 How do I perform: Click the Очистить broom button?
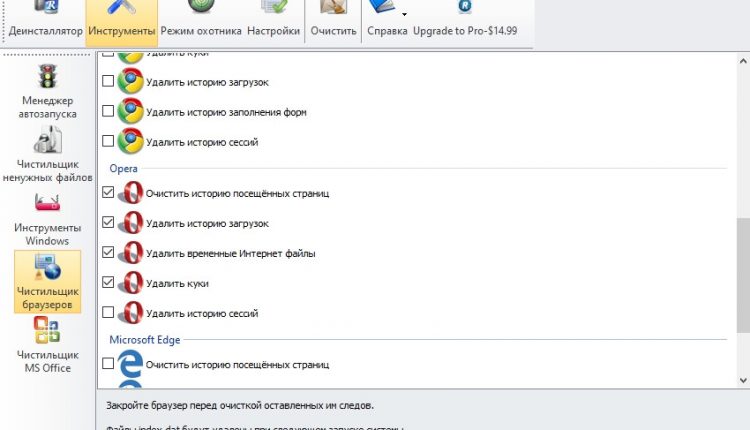[x=333, y=22]
